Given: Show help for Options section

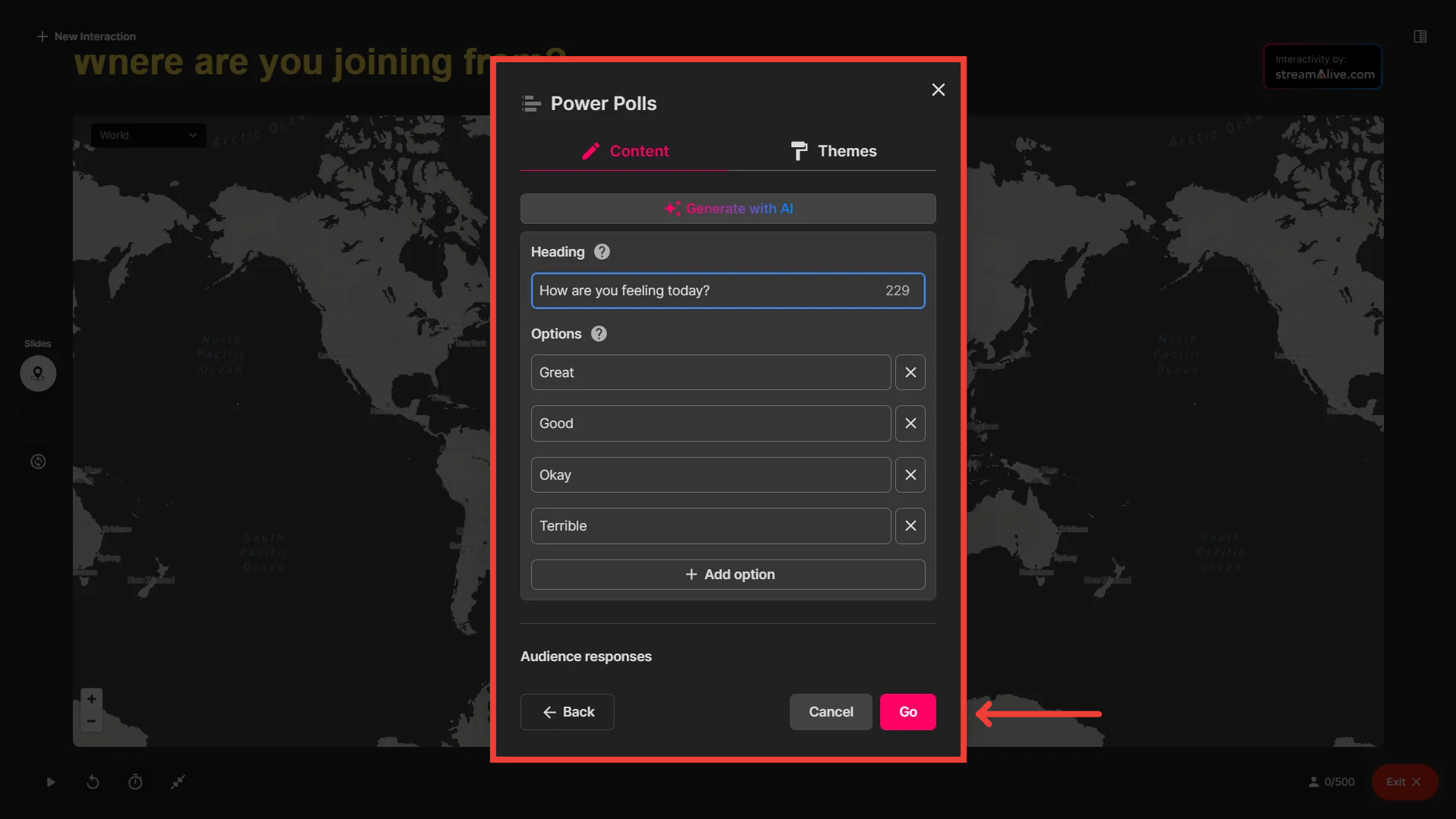Looking at the screenshot, I should click(599, 334).
